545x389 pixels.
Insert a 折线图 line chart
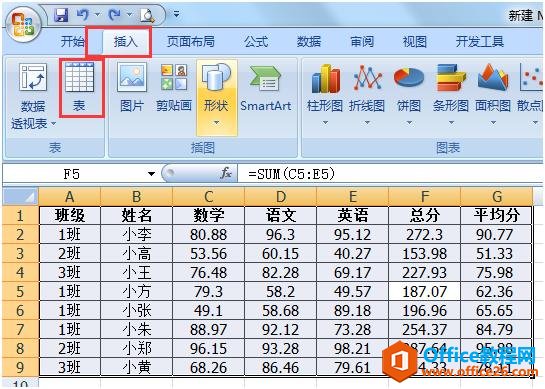367,87
